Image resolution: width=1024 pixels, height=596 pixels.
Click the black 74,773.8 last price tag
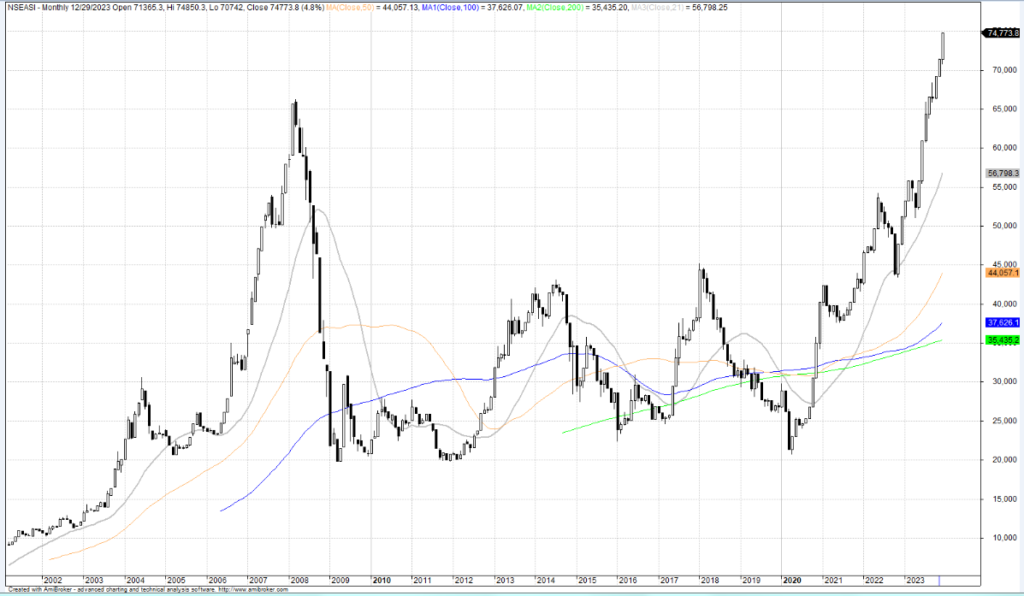(1001, 33)
